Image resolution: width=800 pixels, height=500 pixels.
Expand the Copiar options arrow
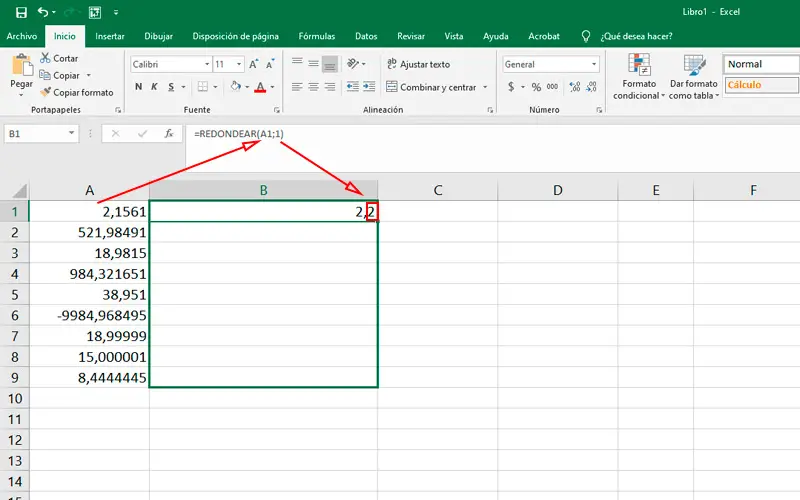[88, 76]
